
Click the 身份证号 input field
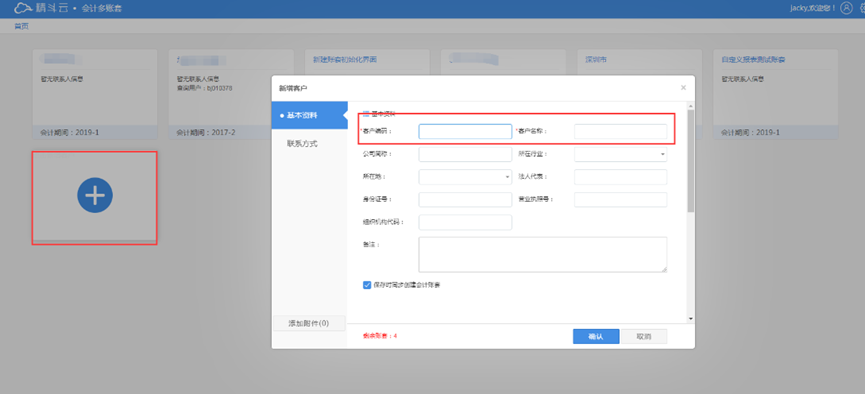tap(465, 199)
